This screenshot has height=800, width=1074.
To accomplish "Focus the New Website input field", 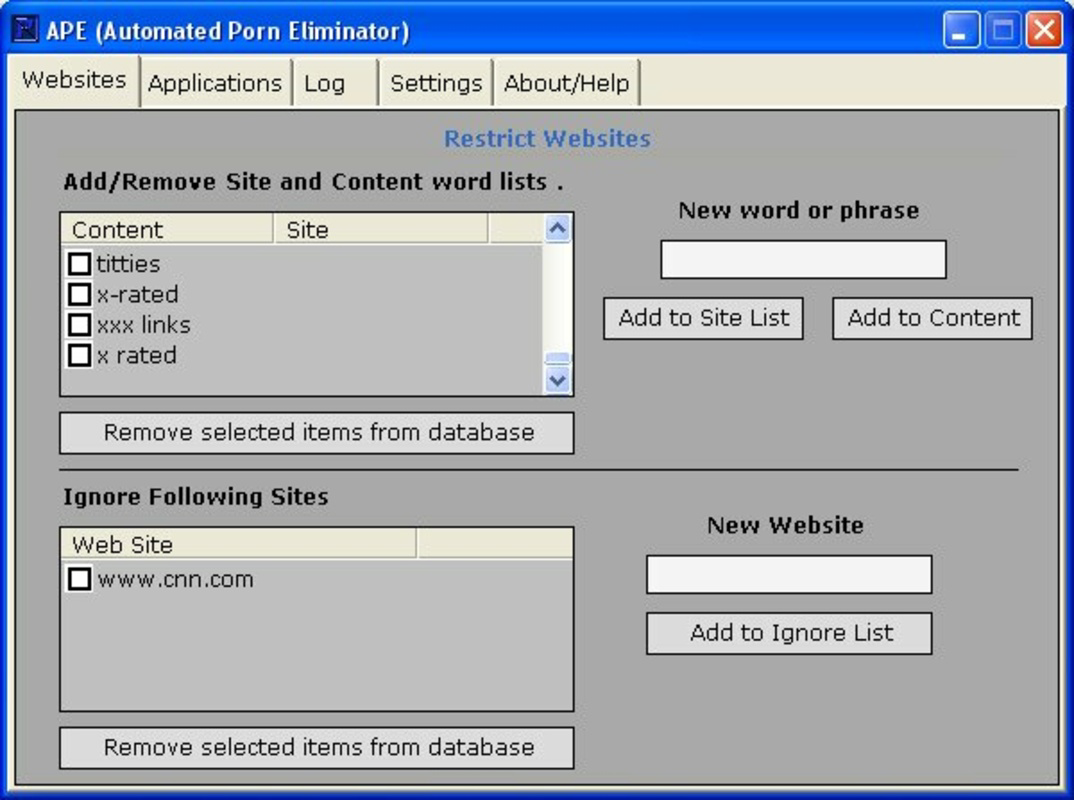I will [x=789, y=575].
